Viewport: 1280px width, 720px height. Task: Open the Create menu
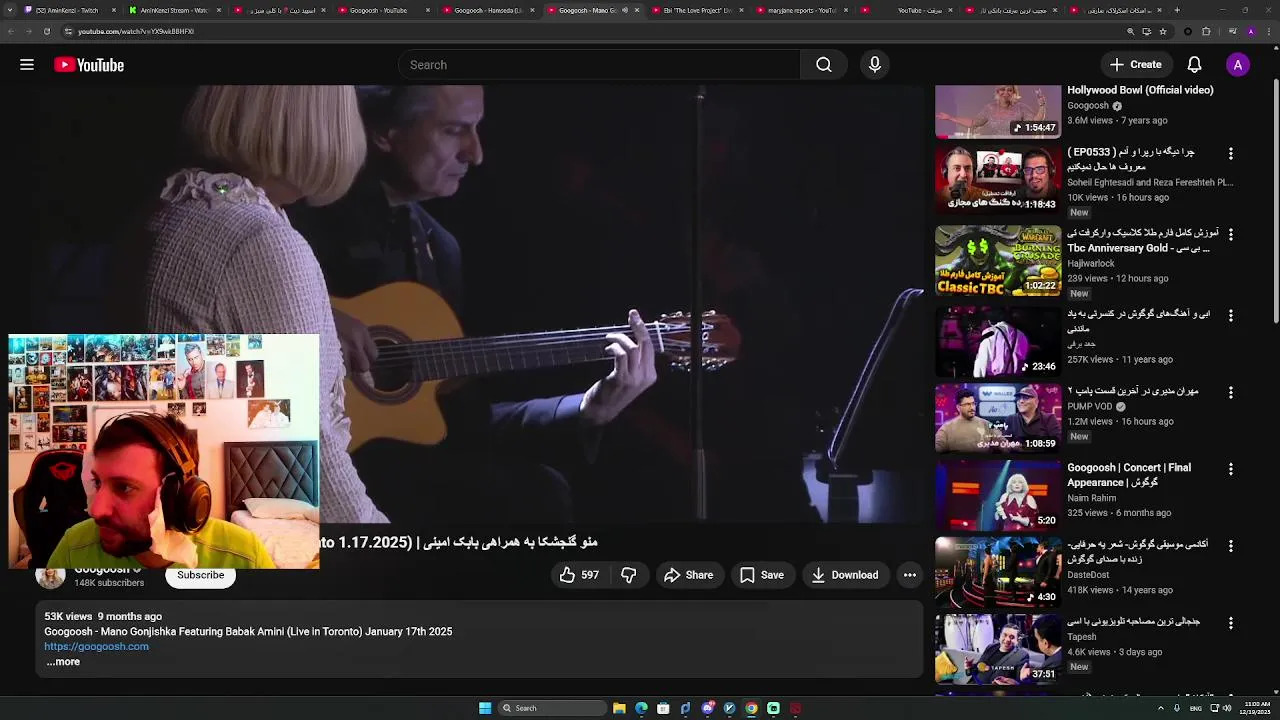point(1135,65)
